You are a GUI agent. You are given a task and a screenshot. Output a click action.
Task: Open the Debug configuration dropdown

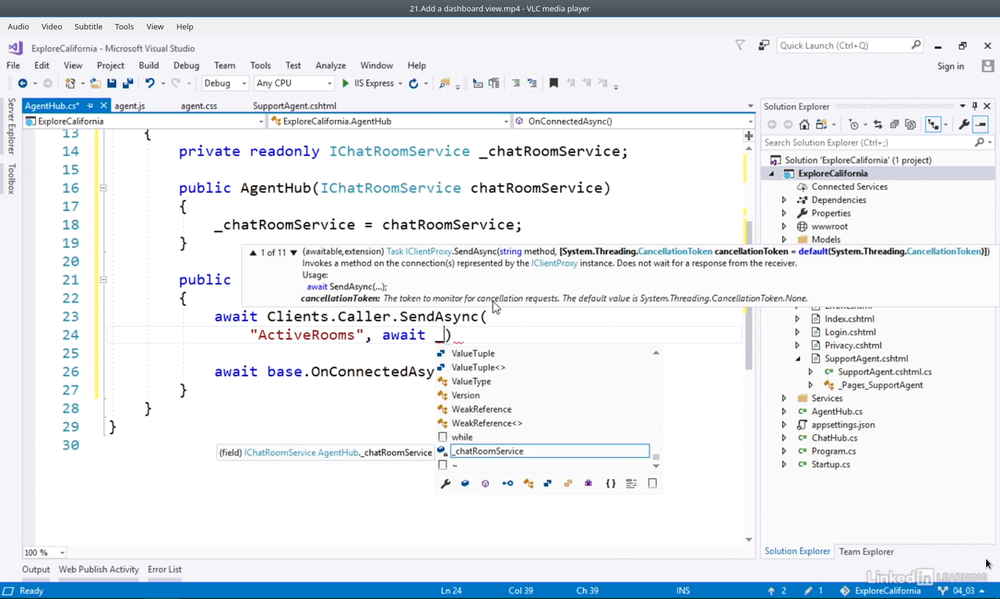pos(224,84)
